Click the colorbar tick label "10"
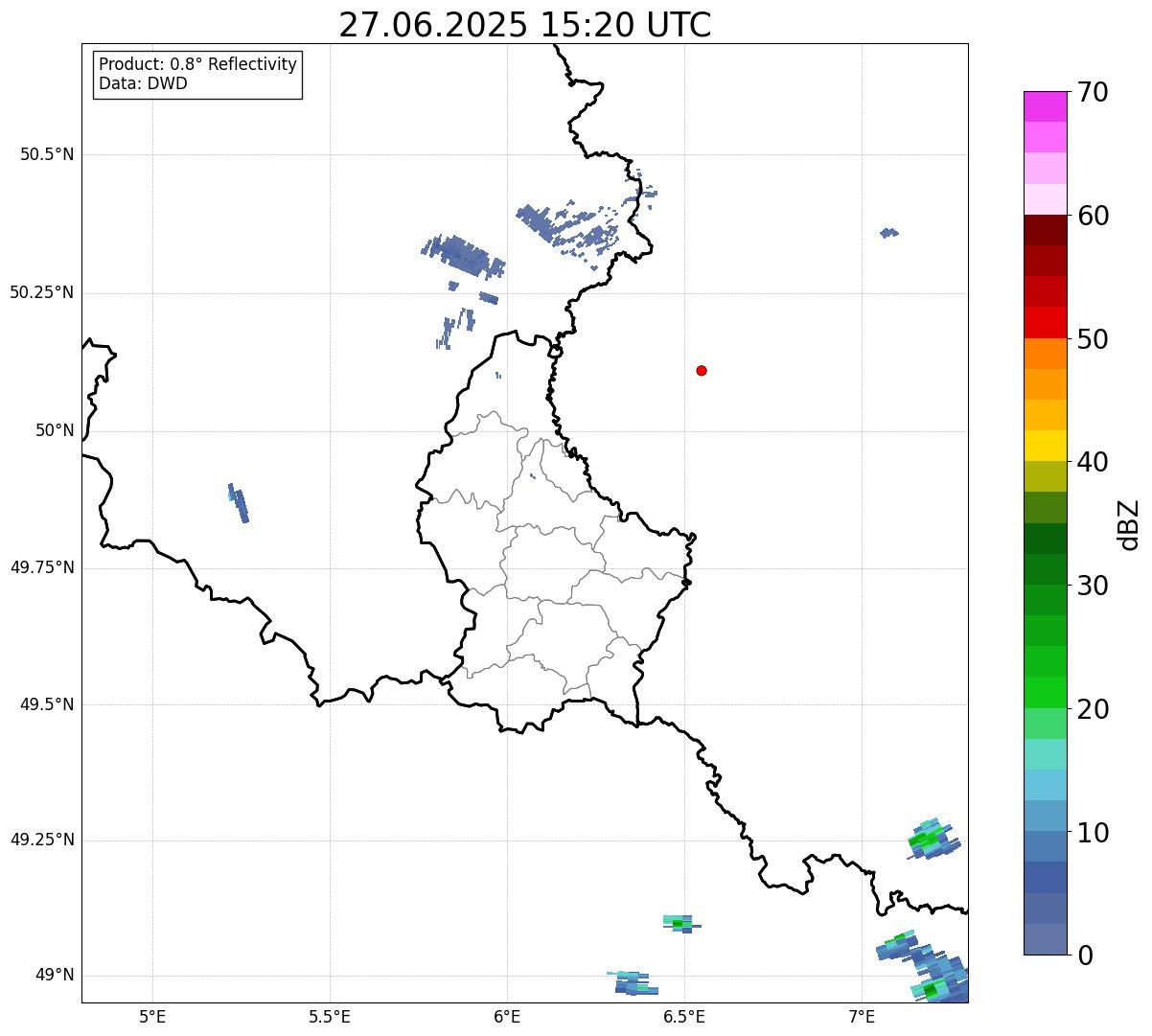The image size is (1152, 1036). [1094, 833]
